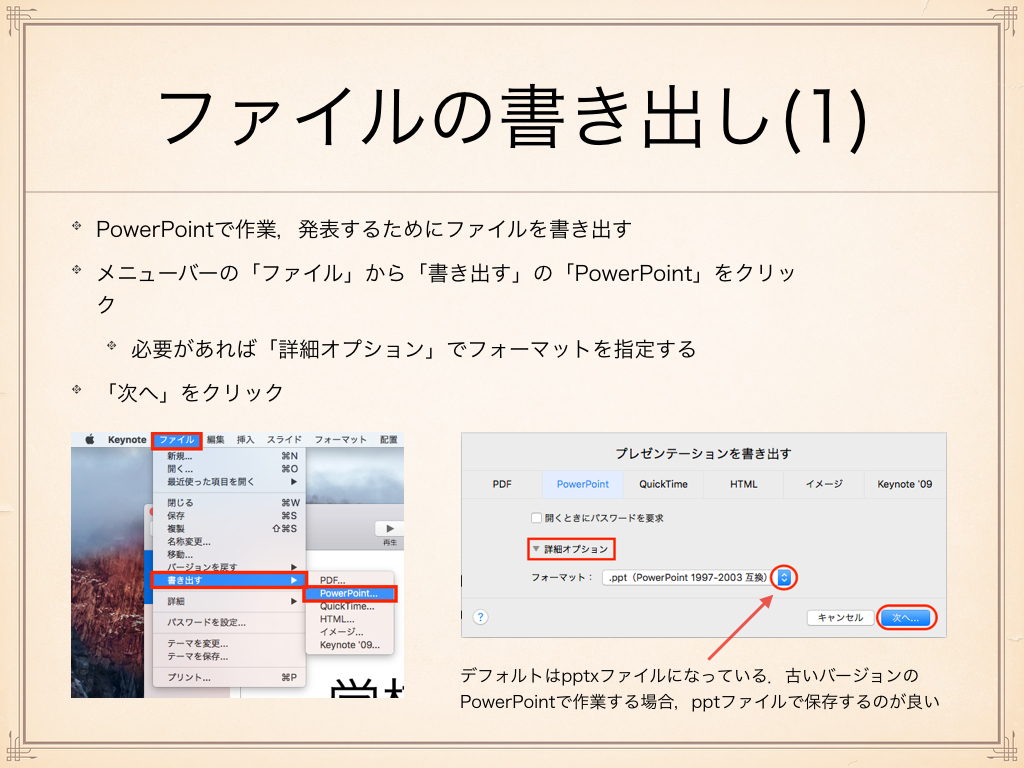Click the format popup arrows button
The width and height of the screenshot is (1024, 768).
pyautogui.click(x=784, y=577)
